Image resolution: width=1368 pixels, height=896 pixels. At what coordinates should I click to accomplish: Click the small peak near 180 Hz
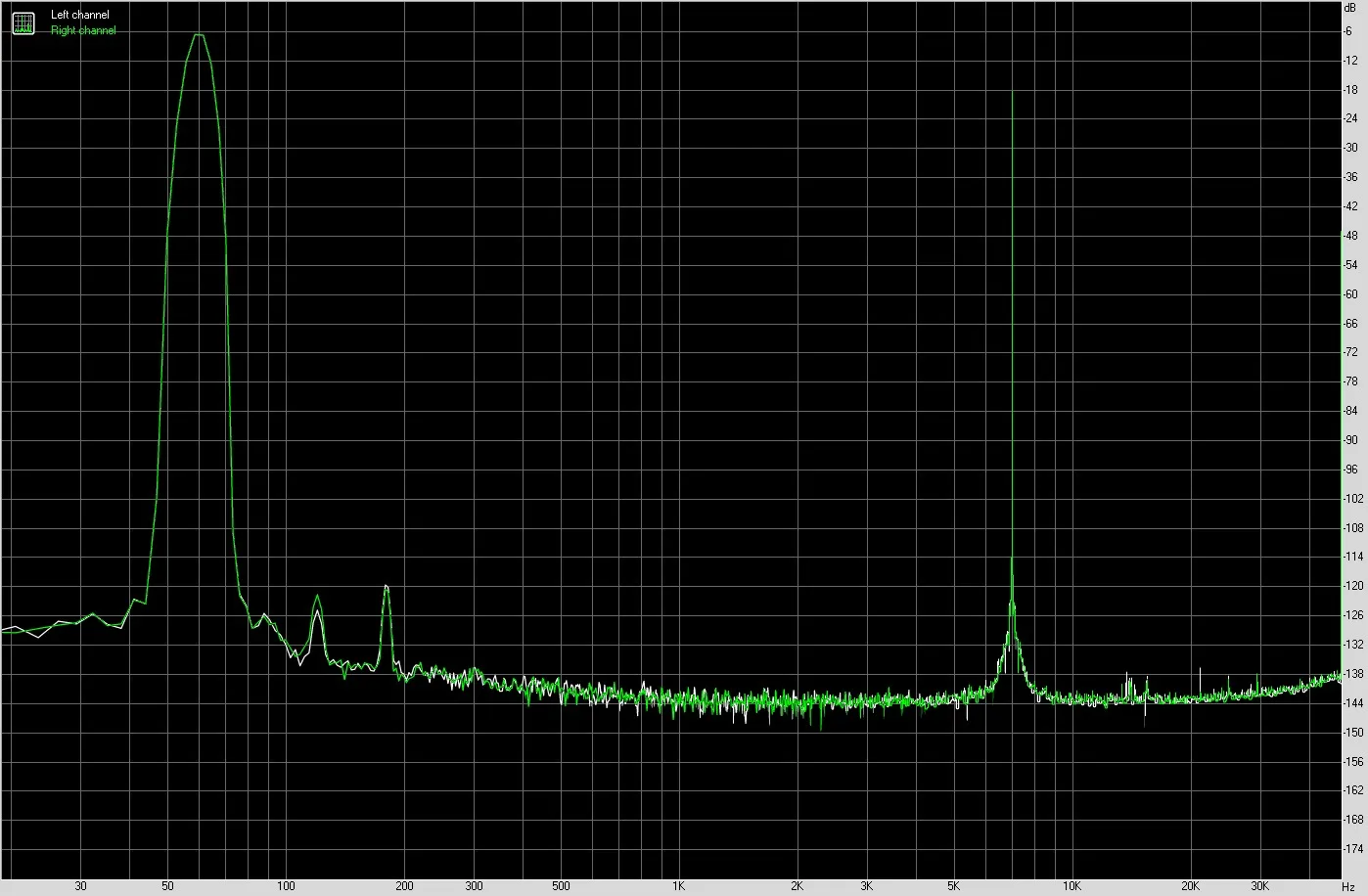(387, 586)
